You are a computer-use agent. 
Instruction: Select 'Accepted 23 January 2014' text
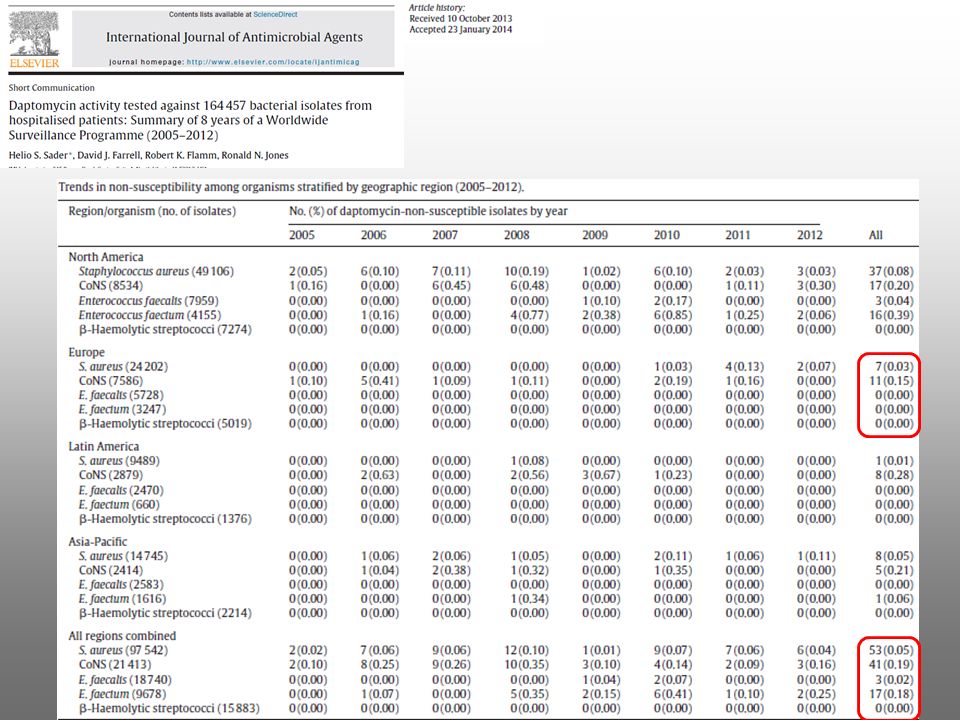click(460, 29)
